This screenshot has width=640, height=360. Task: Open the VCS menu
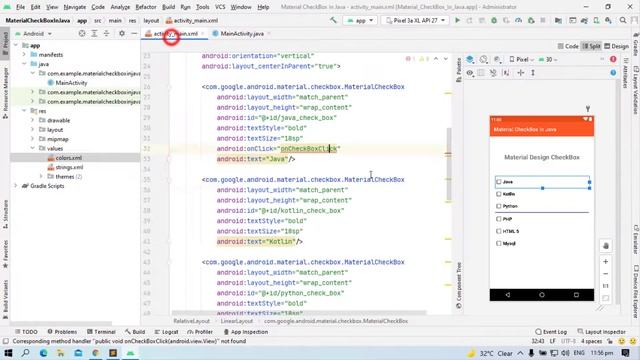pos(220,7)
